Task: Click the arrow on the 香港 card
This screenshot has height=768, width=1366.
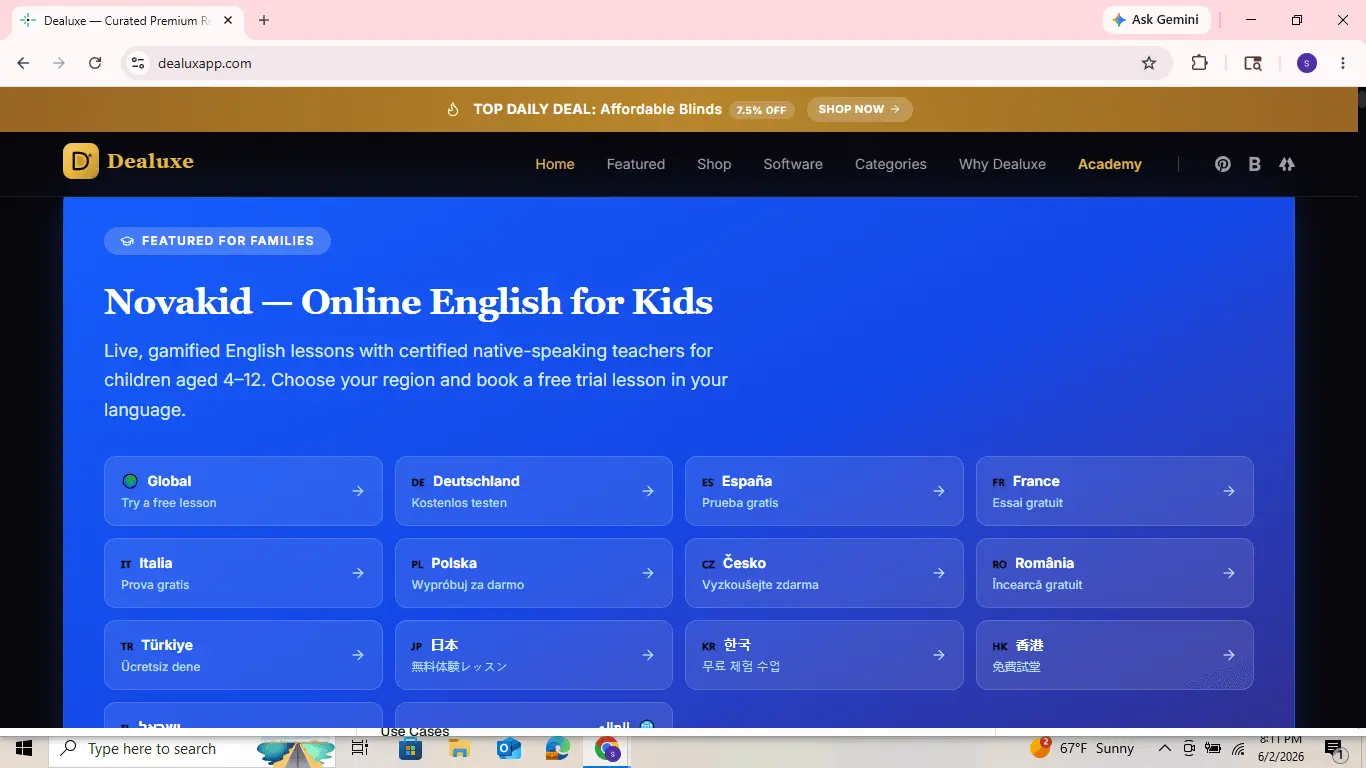Action: (x=1229, y=655)
